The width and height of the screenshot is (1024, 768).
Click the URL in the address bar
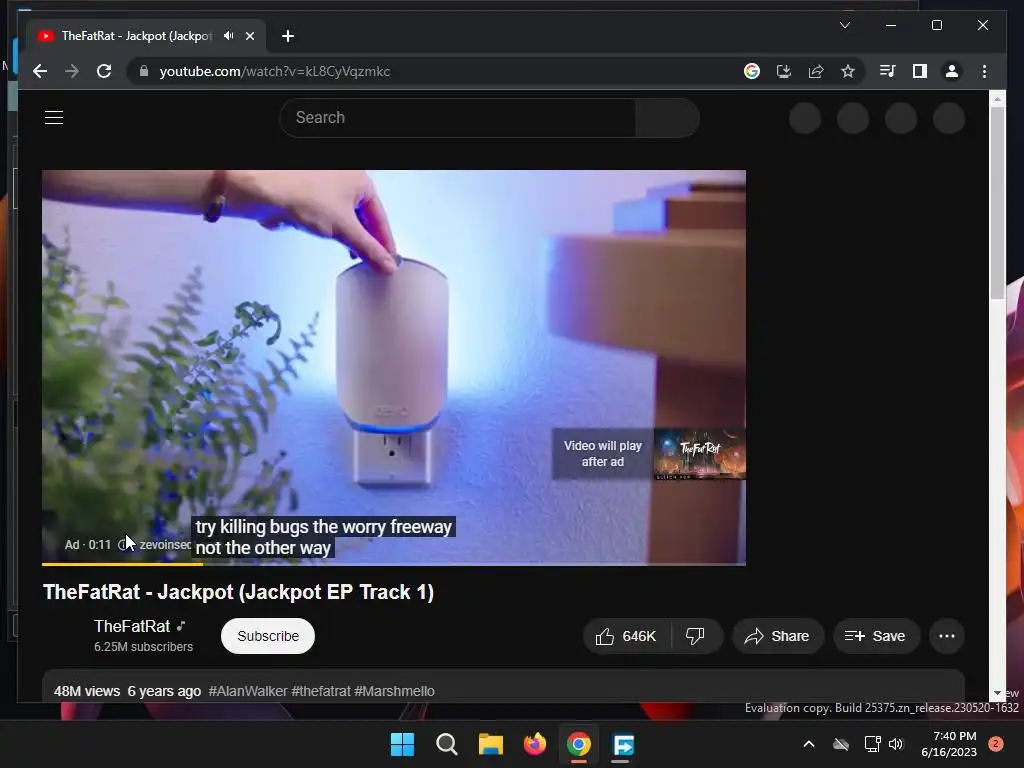point(275,71)
